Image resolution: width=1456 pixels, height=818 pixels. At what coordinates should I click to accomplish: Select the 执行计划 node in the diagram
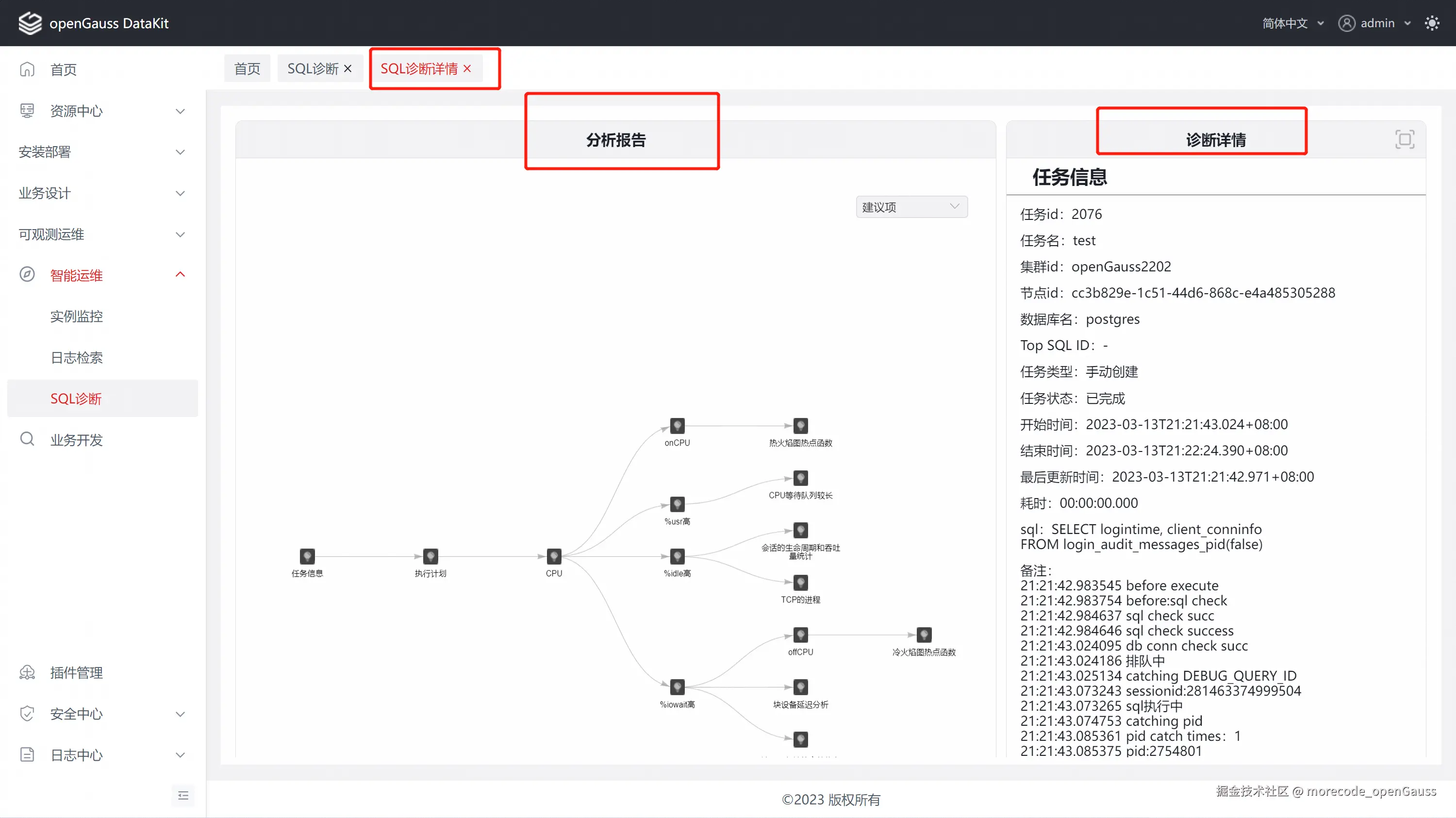(430, 556)
